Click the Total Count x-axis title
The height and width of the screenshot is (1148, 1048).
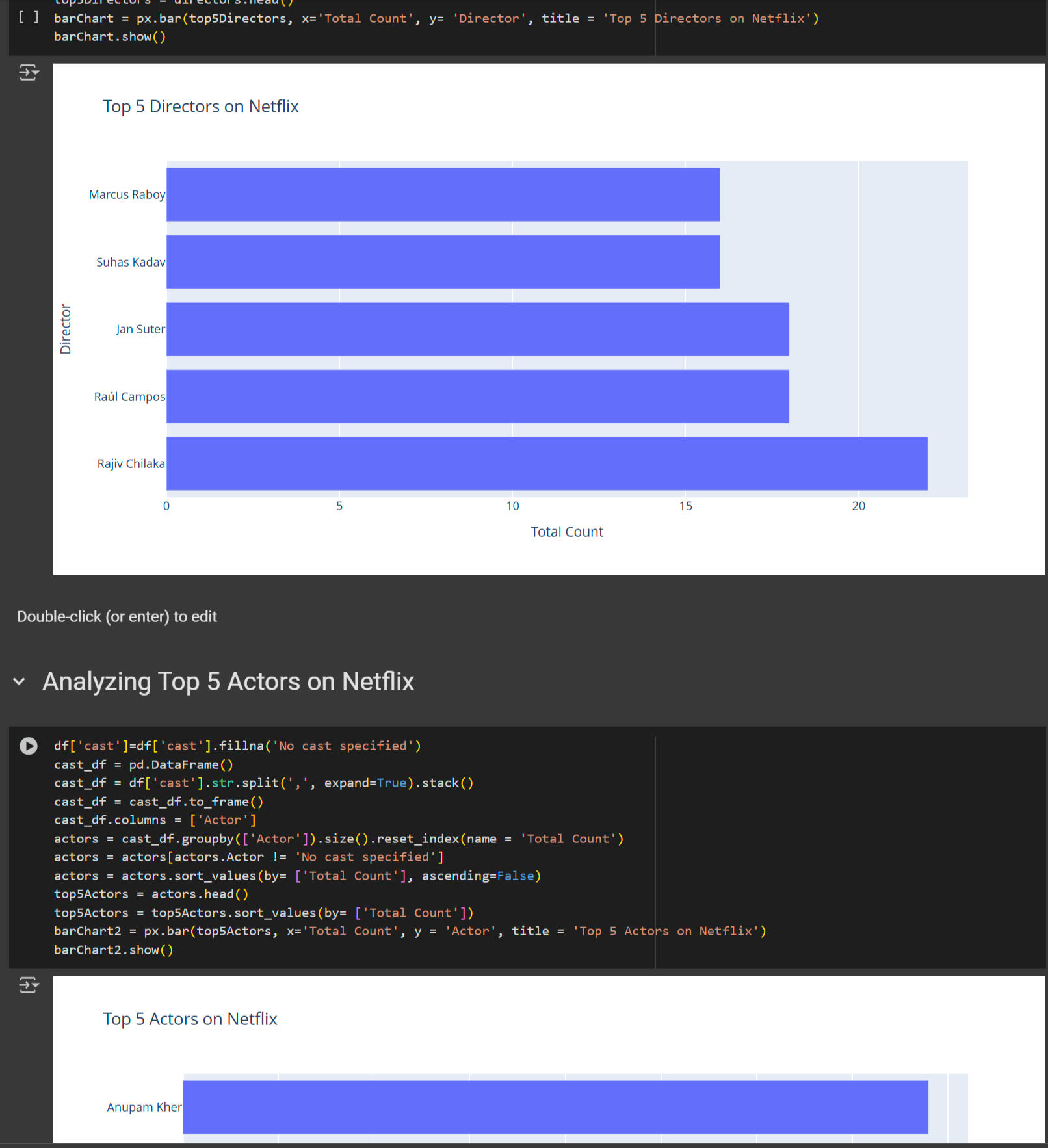[567, 532]
